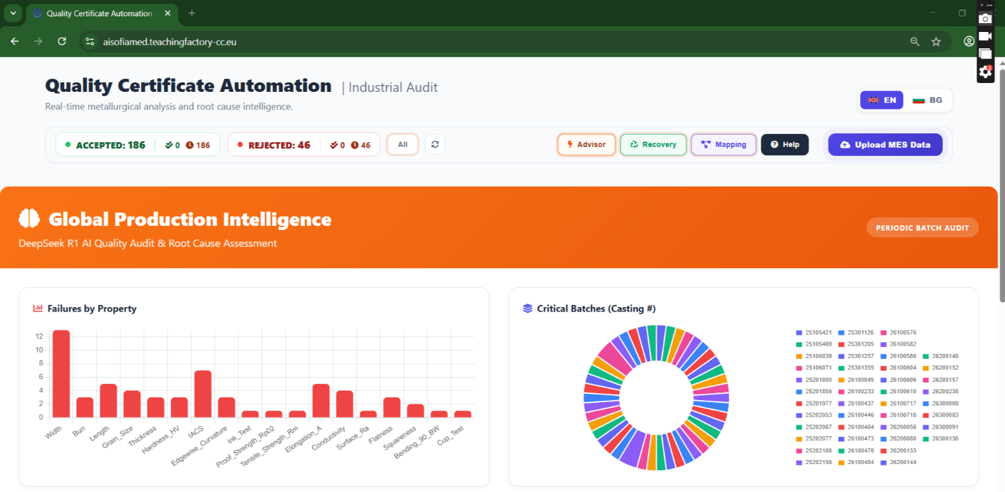Bookmark this page with the star
This screenshot has height=492, width=1005.
(x=936, y=42)
